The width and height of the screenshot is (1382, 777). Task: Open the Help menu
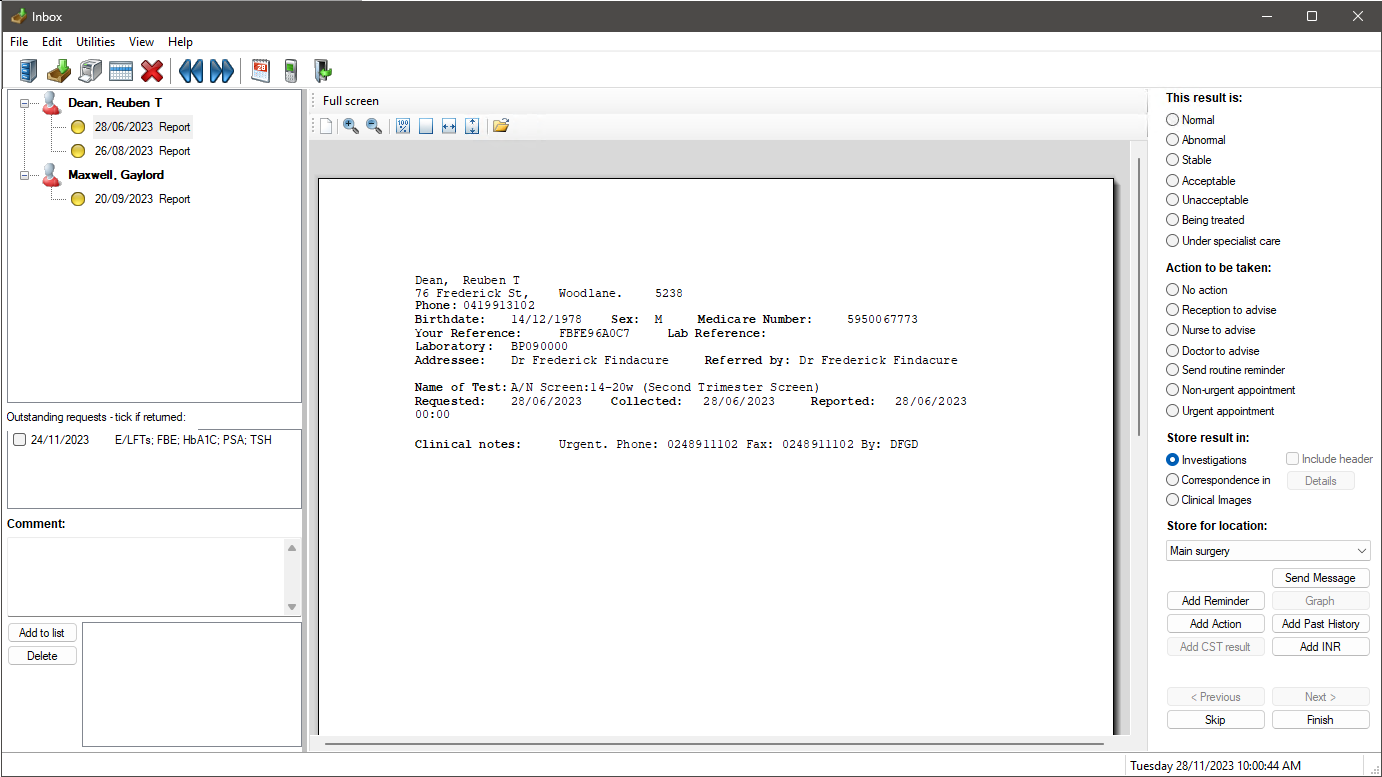180,42
